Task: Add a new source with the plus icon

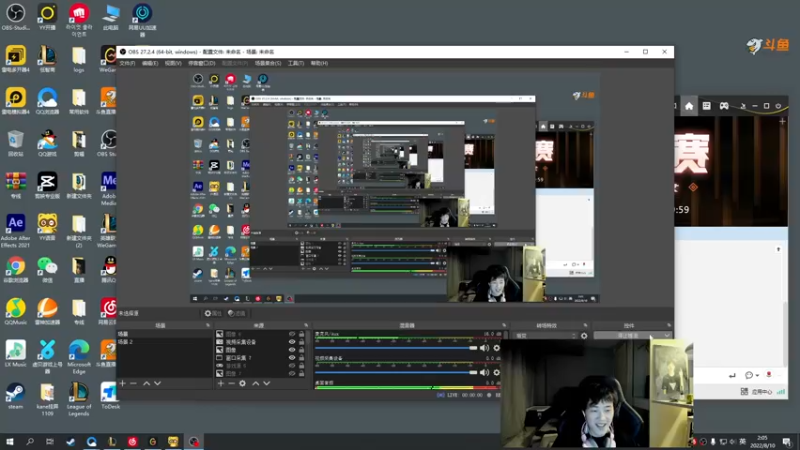Action: click(220, 383)
